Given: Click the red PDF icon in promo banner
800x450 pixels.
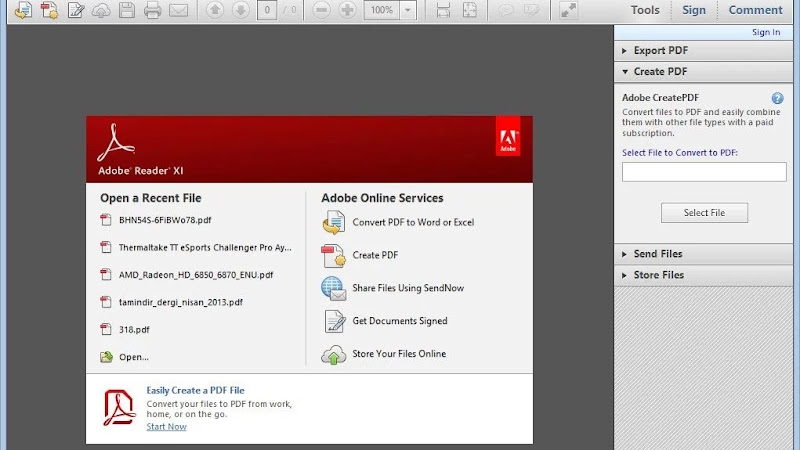Looking at the screenshot, I should [118, 408].
